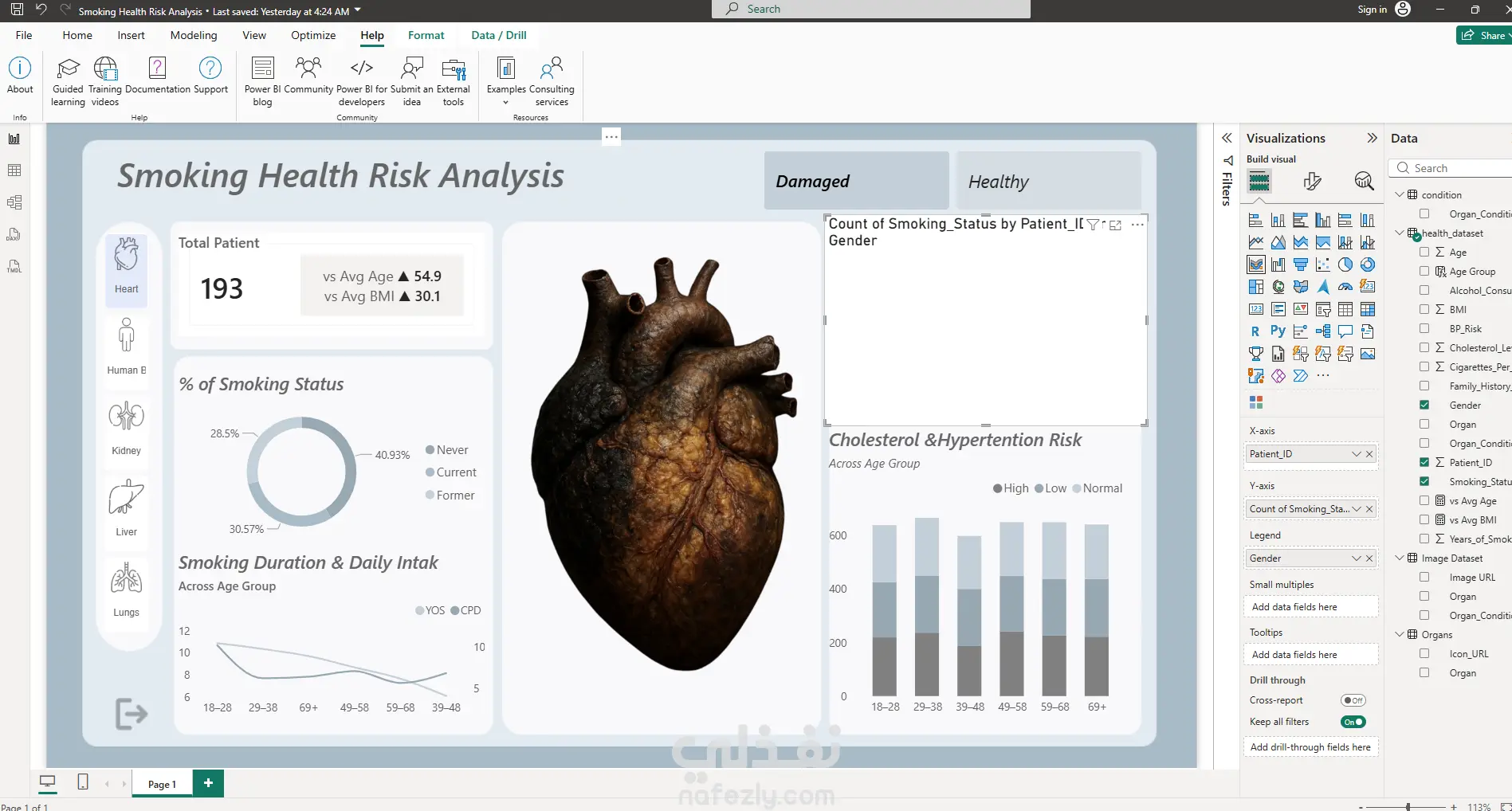Choose the Python visual

(x=1278, y=331)
